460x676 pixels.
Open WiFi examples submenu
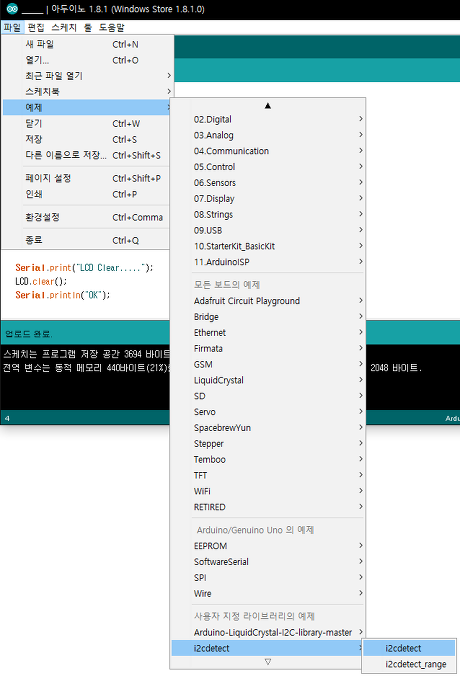click(x=268, y=491)
